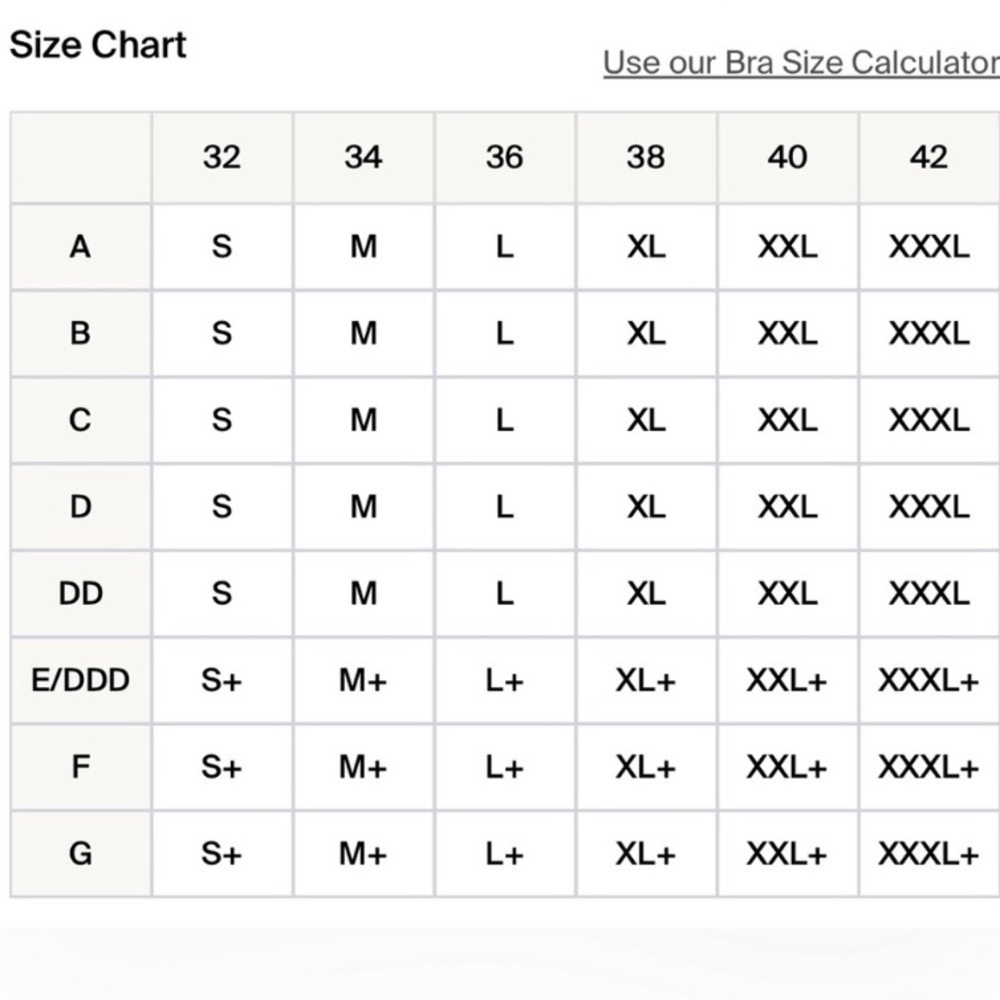Click the Size Chart heading
The width and height of the screenshot is (1000, 1000).
click(x=98, y=45)
